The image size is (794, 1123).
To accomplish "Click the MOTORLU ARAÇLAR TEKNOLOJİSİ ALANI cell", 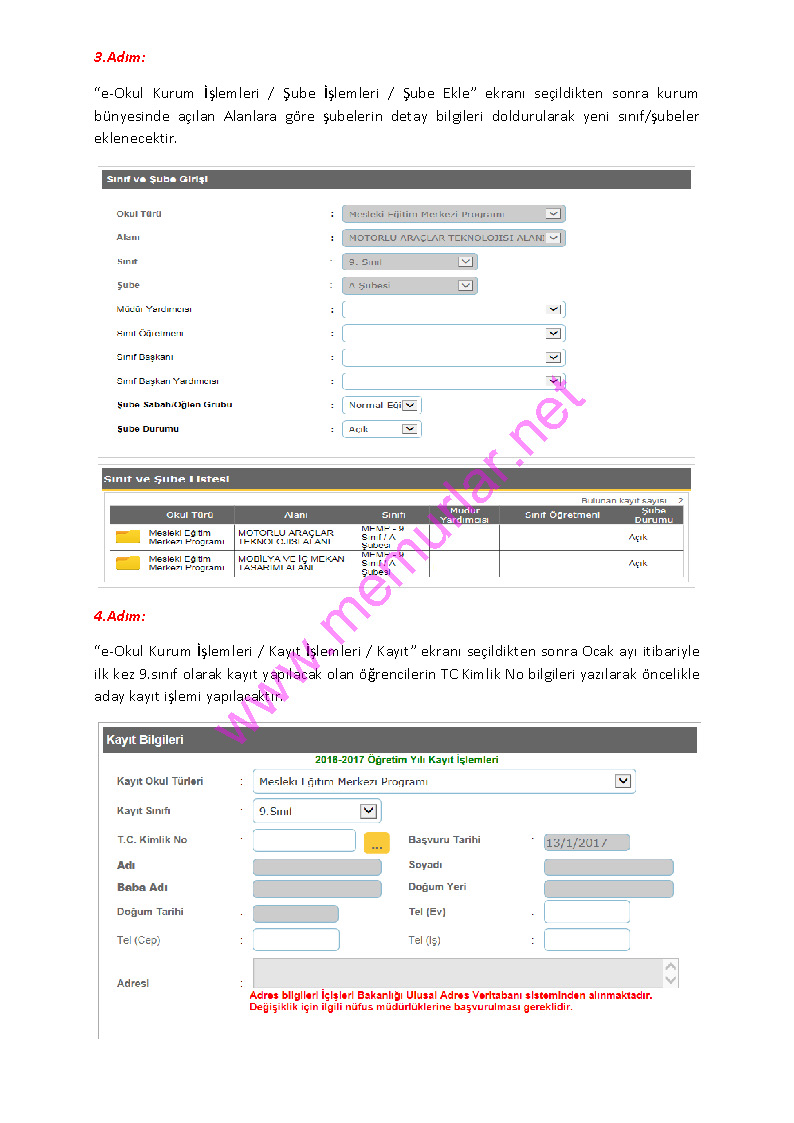I will pos(296,537).
